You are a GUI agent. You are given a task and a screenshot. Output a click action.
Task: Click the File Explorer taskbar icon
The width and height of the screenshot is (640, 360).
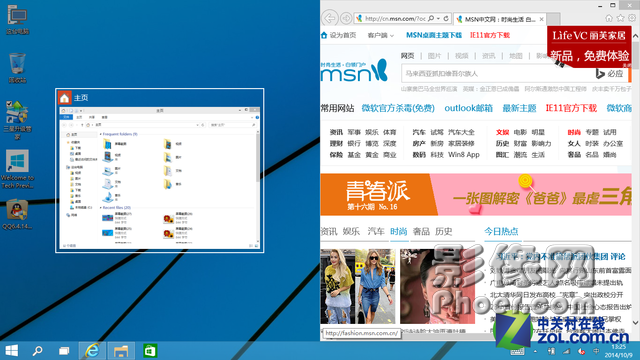(x=121, y=351)
